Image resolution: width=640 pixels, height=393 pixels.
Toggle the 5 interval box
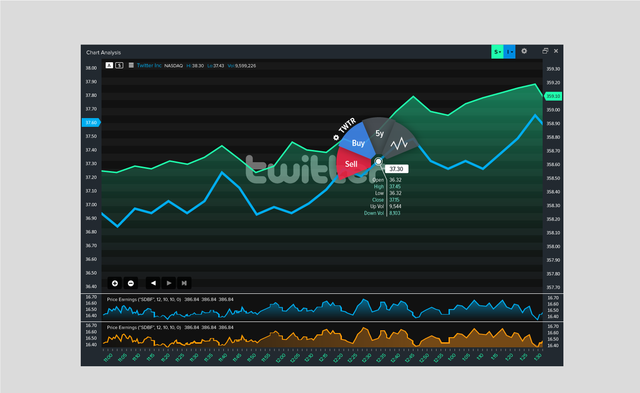pyautogui.click(x=119, y=65)
